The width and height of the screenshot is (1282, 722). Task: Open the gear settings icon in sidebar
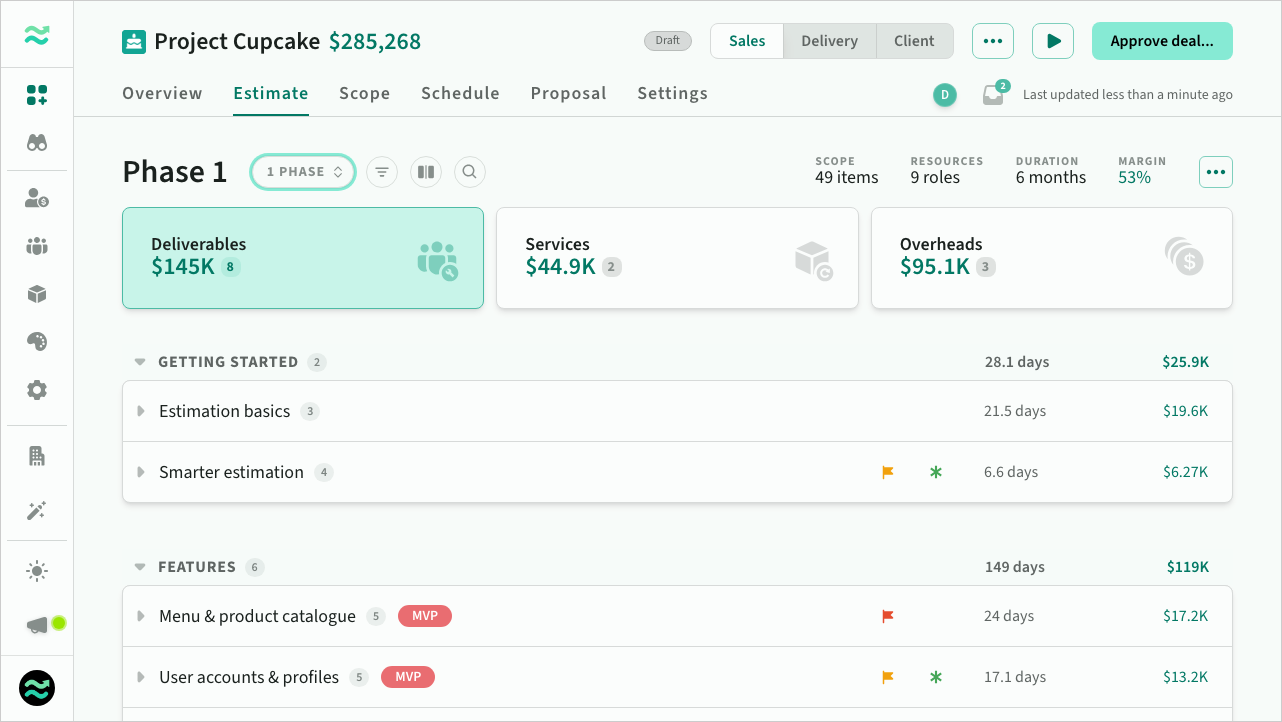click(x=37, y=390)
